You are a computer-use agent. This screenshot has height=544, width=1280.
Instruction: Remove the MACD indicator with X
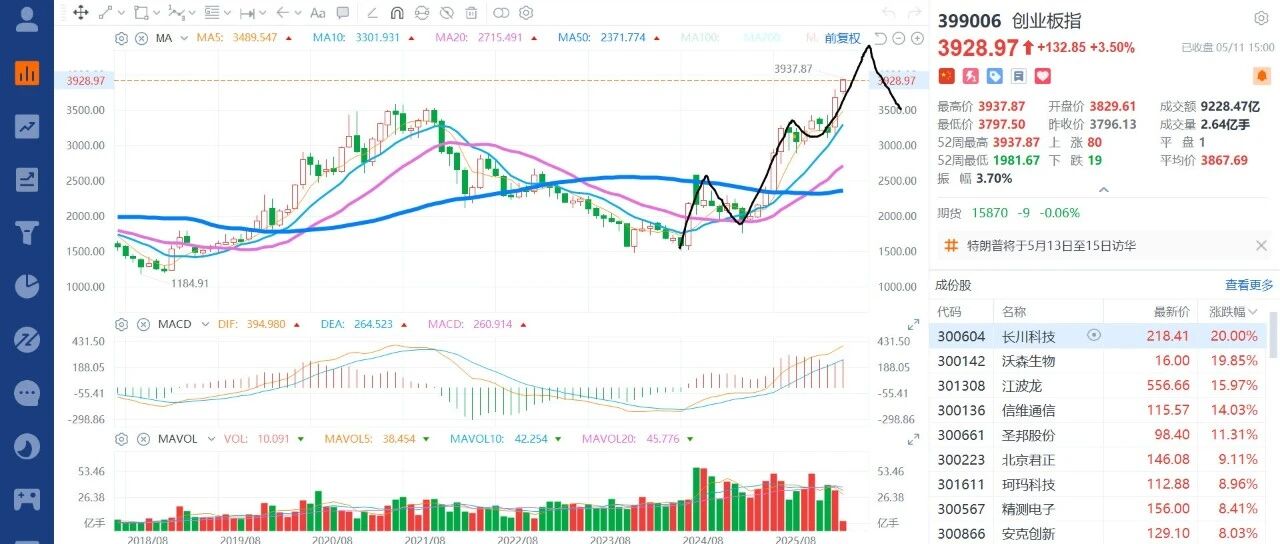pos(141,324)
